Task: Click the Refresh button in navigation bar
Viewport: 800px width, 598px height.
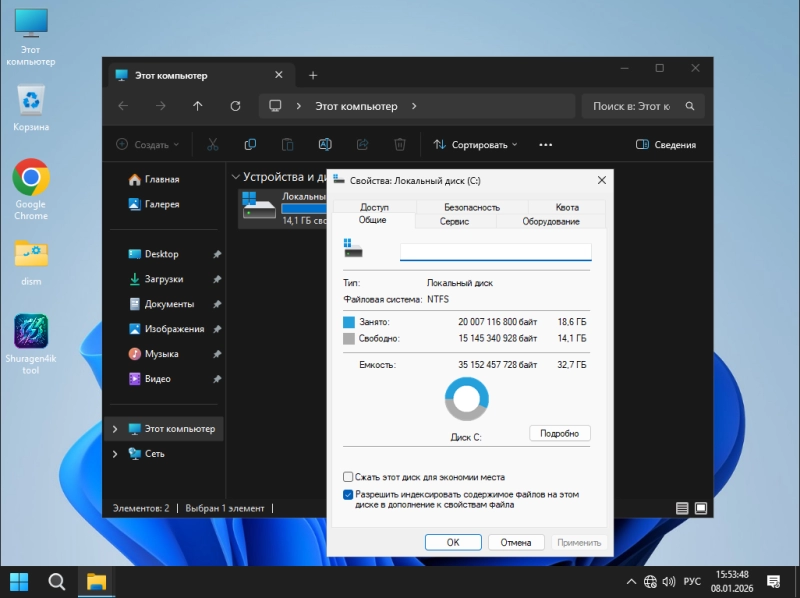Action: (x=235, y=106)
